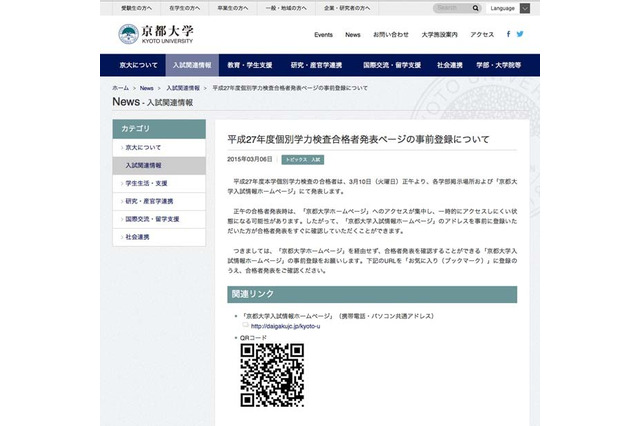Focus the Search input field

452,8
